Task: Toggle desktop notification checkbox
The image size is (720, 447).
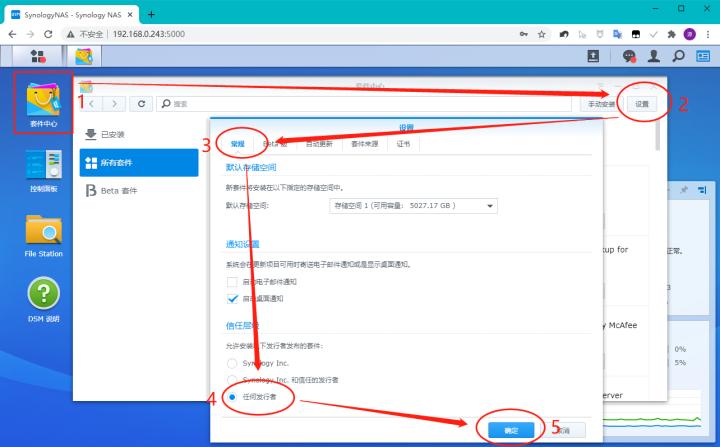Action: [x=232, y=299]
